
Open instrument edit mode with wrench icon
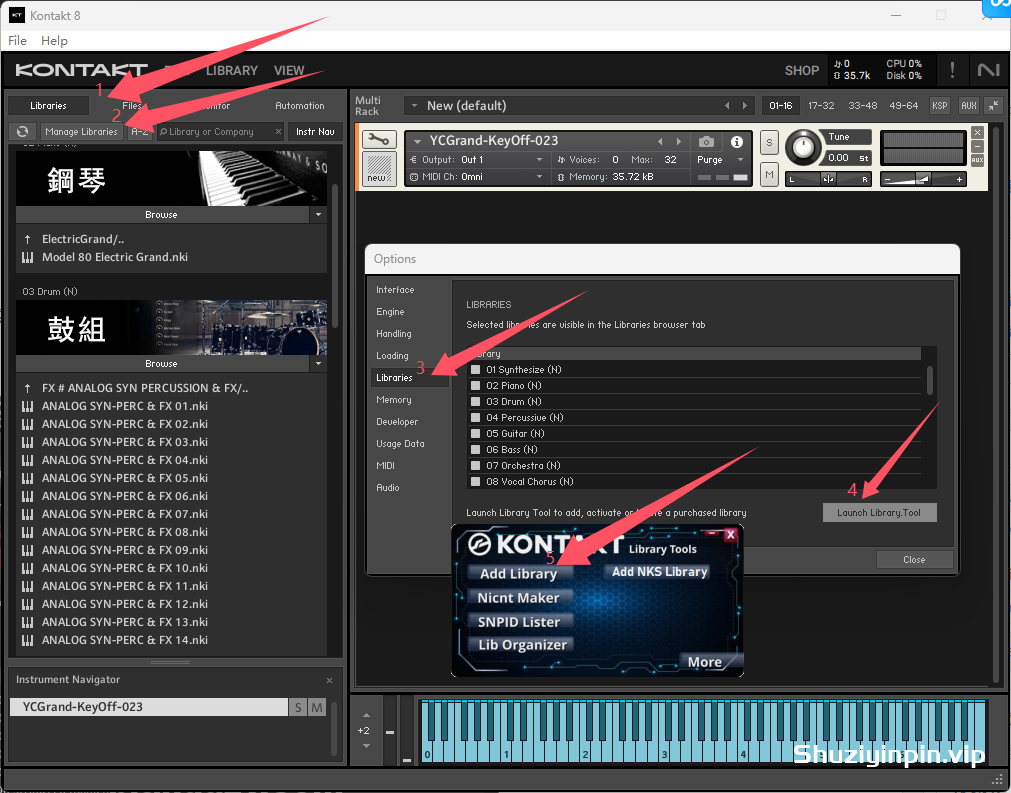[379, 139]
